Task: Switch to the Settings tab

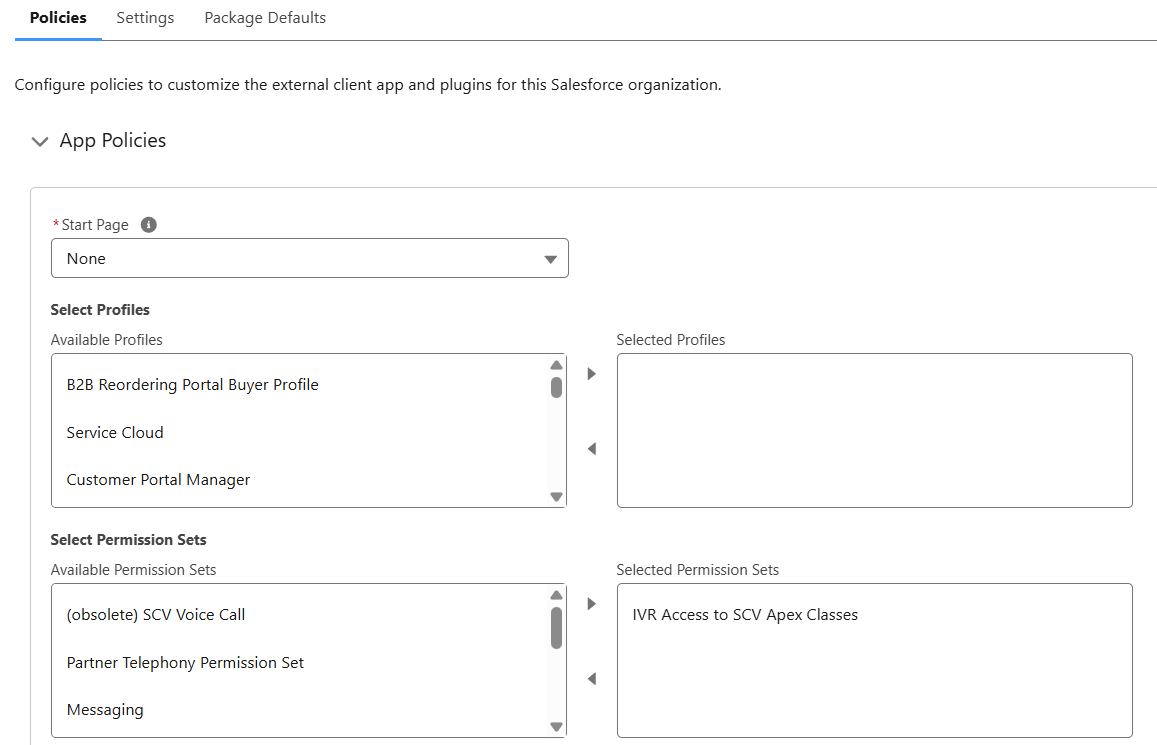Action: click(x=144, y=17)
